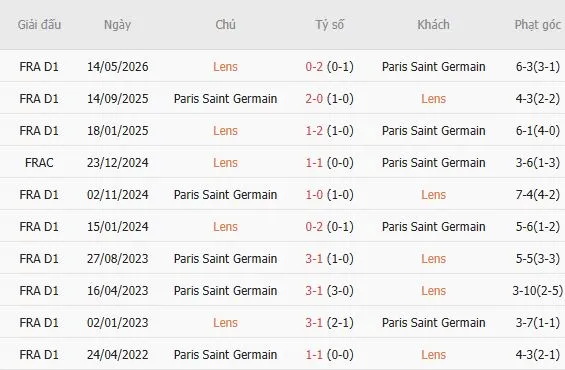The image size is (565, 370).
Task: Open the 3-1 score on 27/08/2023
Action: click(314, 259)
